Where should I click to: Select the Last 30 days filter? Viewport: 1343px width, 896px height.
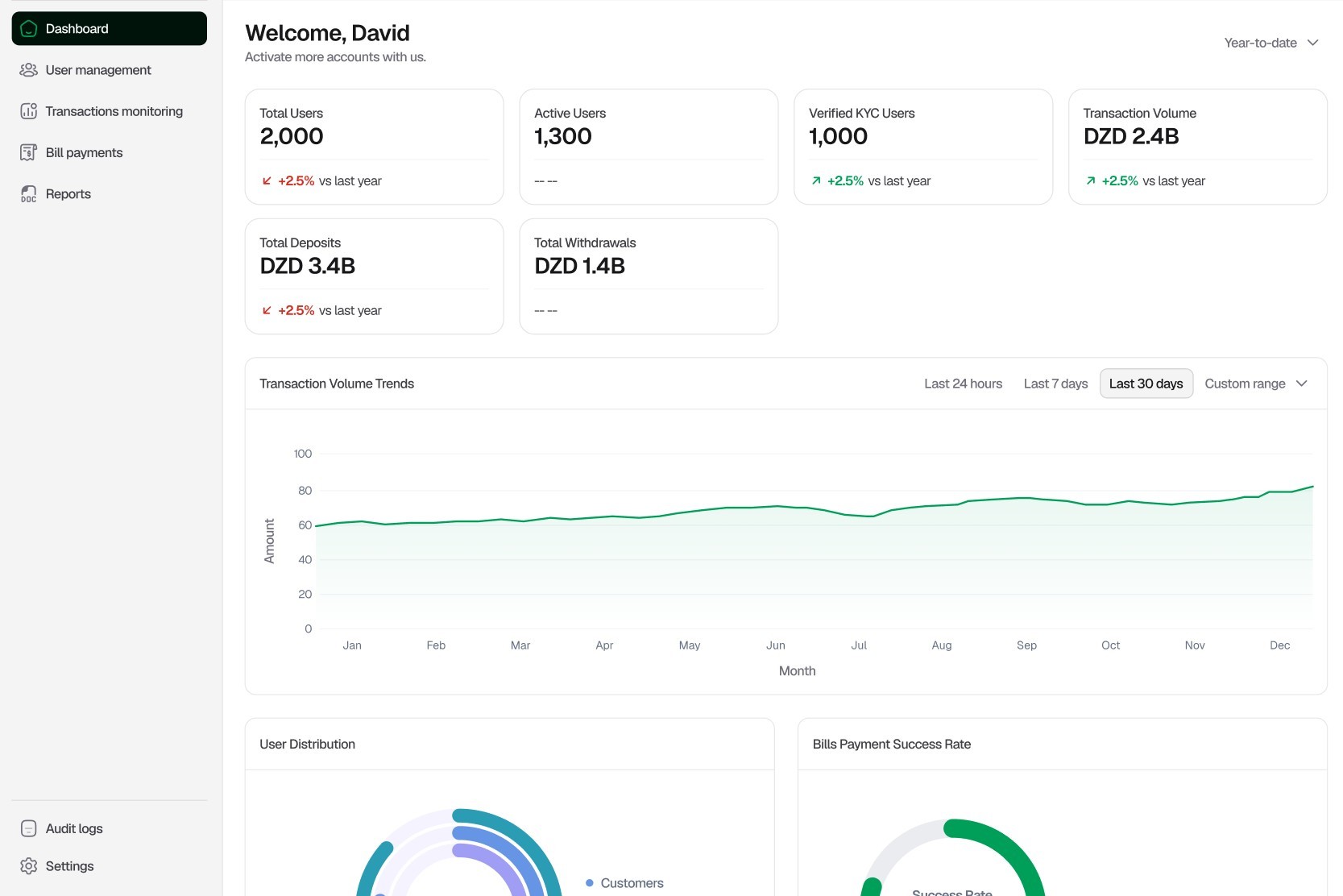(x=1146, y=384)
